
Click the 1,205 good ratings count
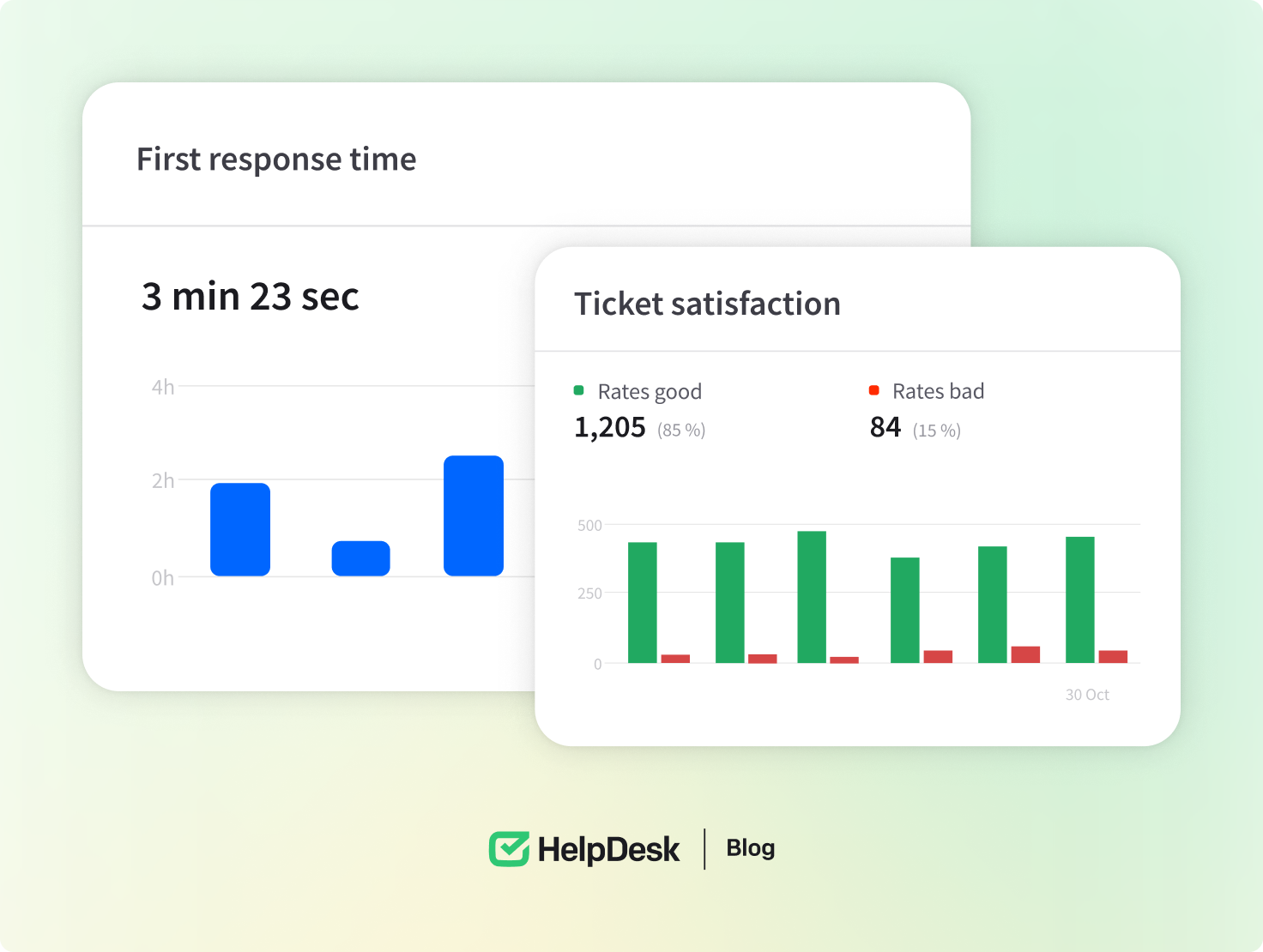610,427
